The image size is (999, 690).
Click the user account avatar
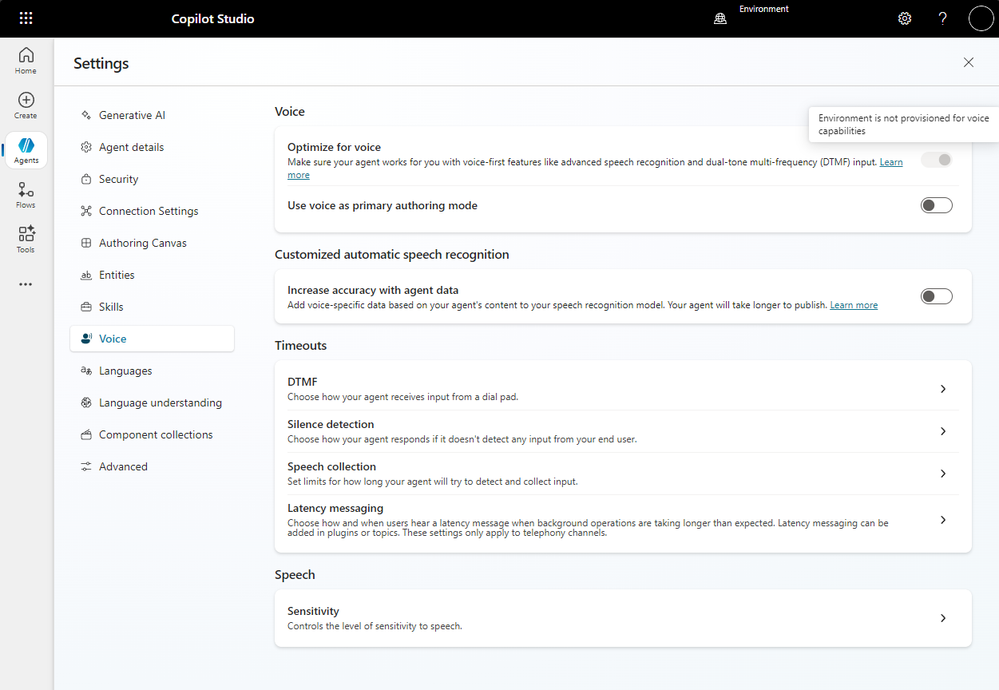point(980,18)
